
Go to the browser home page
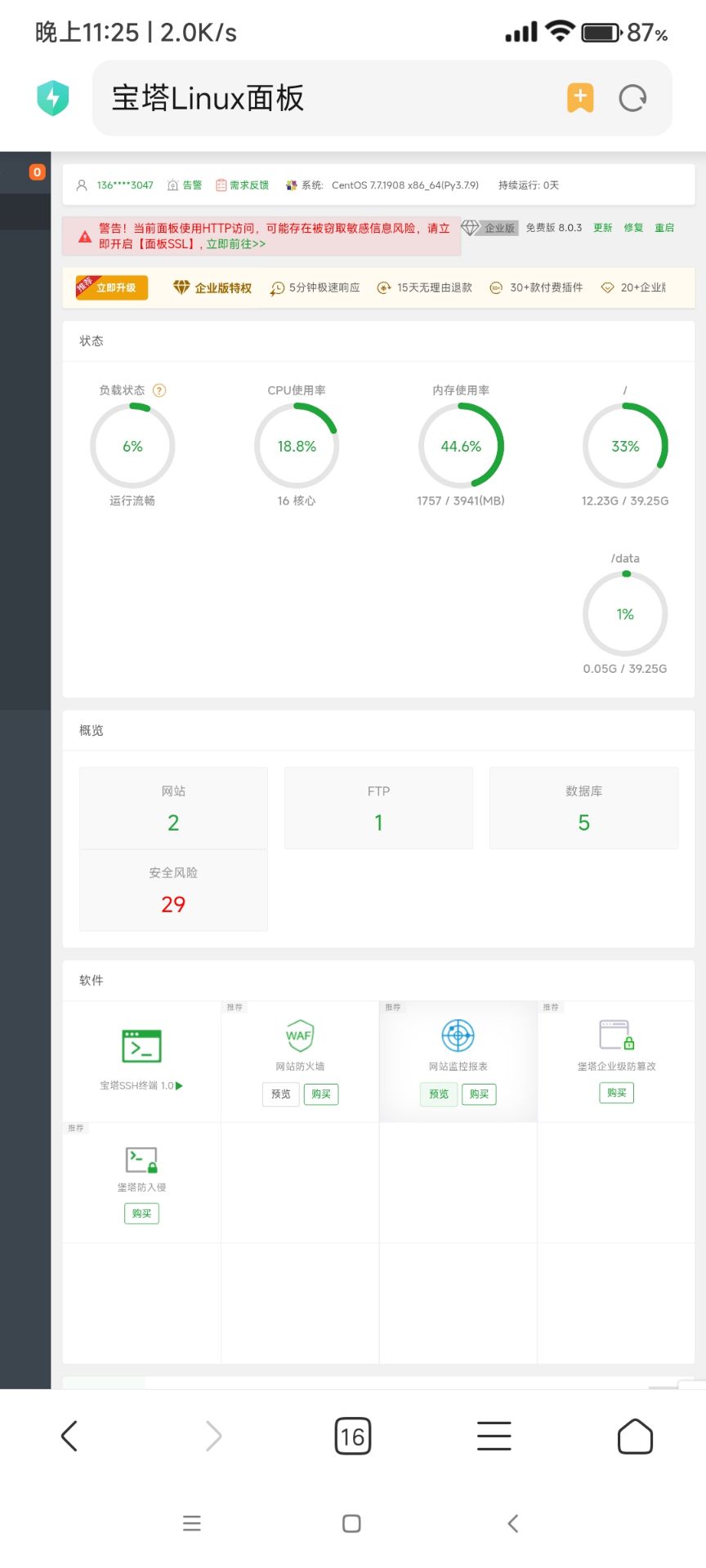tap(635, 1436)
